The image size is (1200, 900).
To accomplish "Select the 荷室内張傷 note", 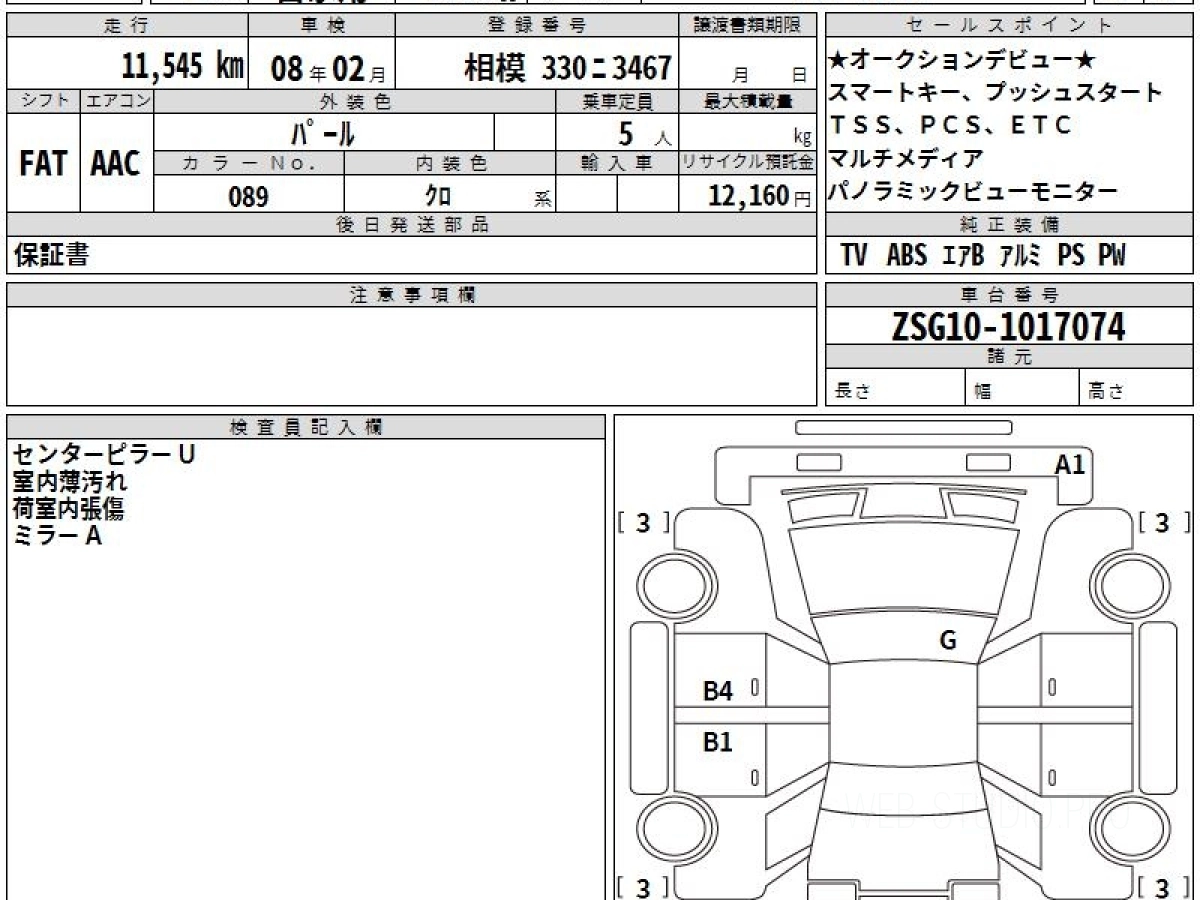I will click(x=69, y=509).
